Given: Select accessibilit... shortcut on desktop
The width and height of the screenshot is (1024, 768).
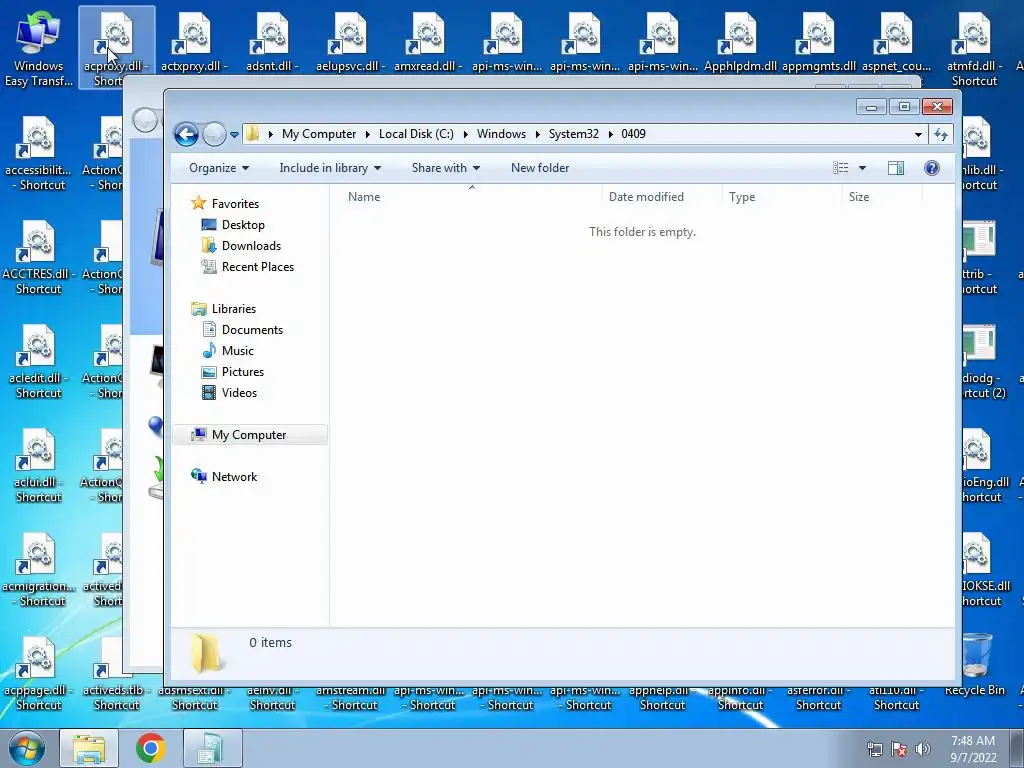Looking at the screenshot, I should pyautogui.click(x=38, y=152).
